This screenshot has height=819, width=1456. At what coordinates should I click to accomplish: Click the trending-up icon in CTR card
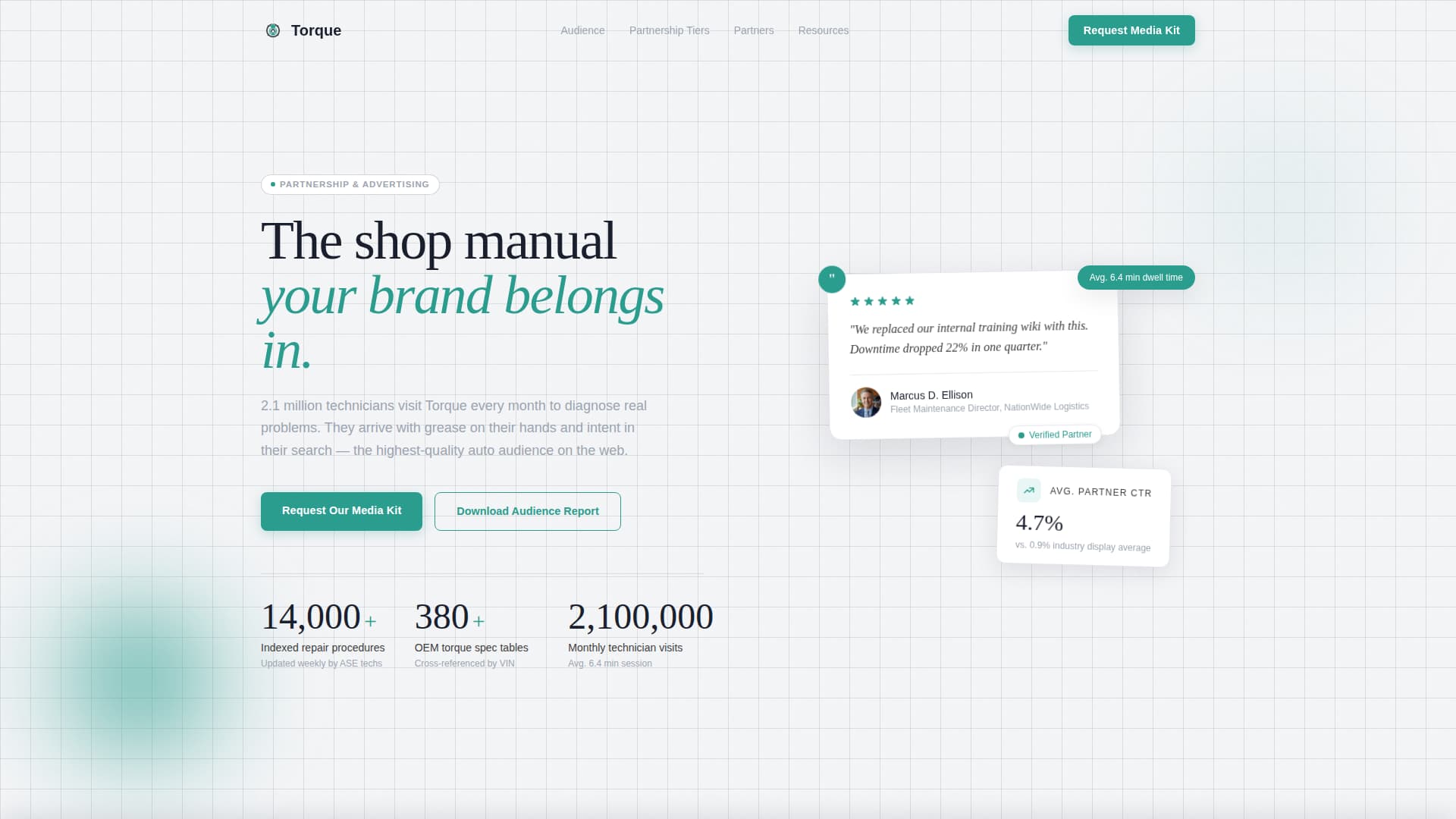pos(1029,491)
